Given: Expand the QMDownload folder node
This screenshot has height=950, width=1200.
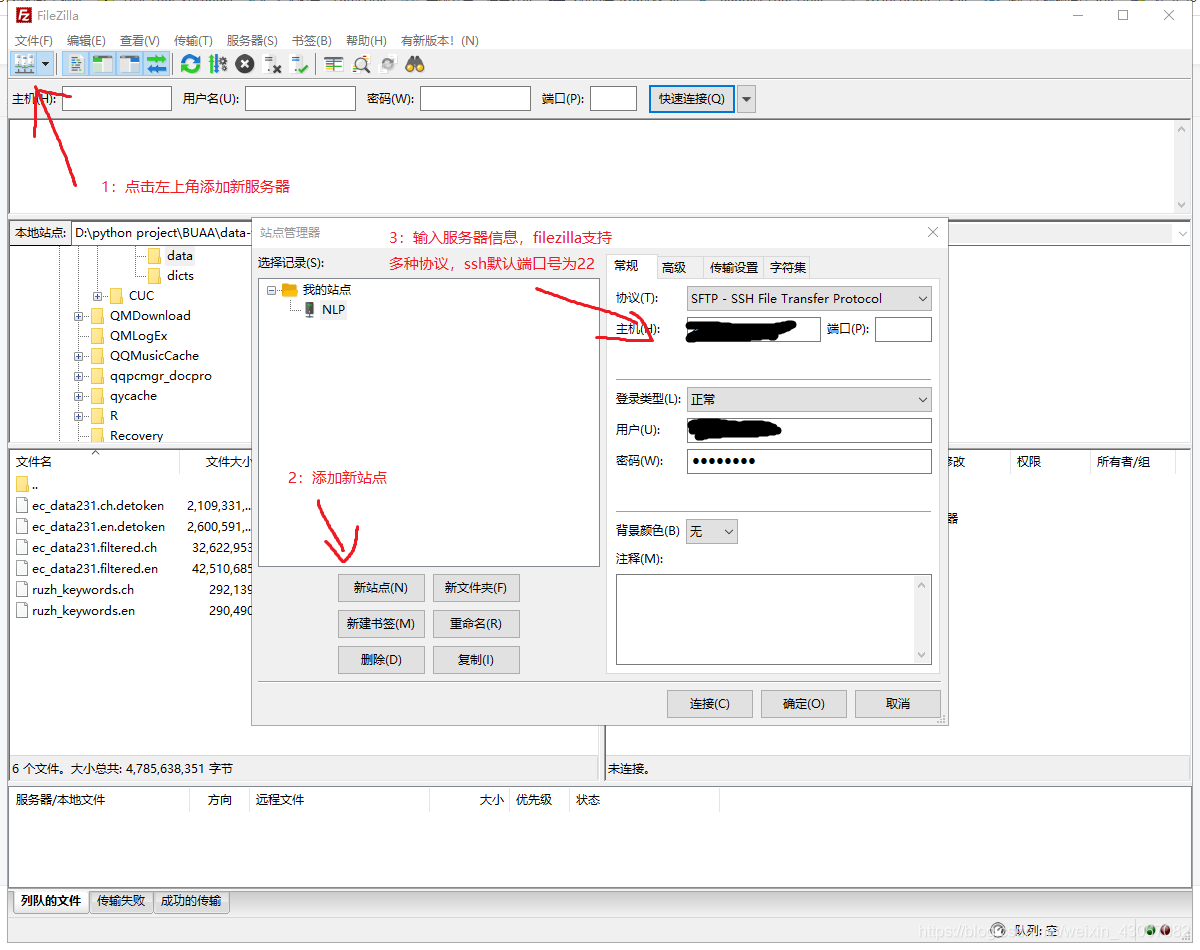Looking at the screenshot, I should [78, 316].
